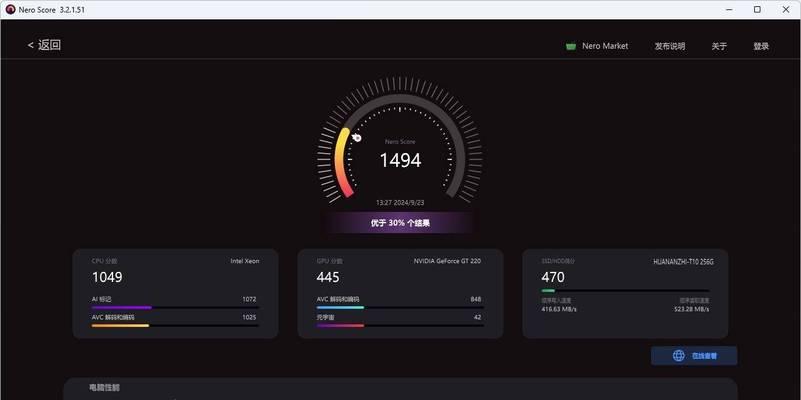Click the Nero Score 3.2.1.51 window title
Screen dimensions: 801x400
tap(52, 10)
